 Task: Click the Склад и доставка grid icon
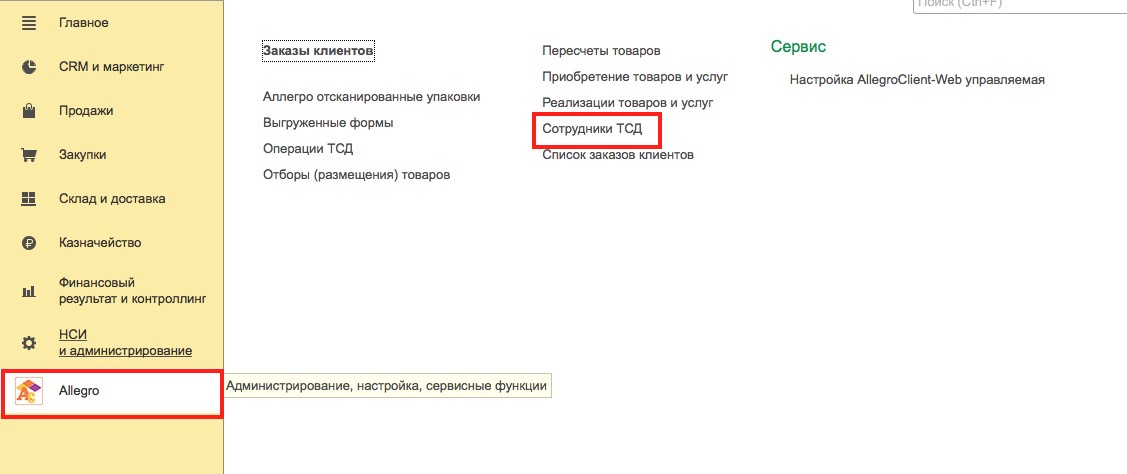click(29, 199)
